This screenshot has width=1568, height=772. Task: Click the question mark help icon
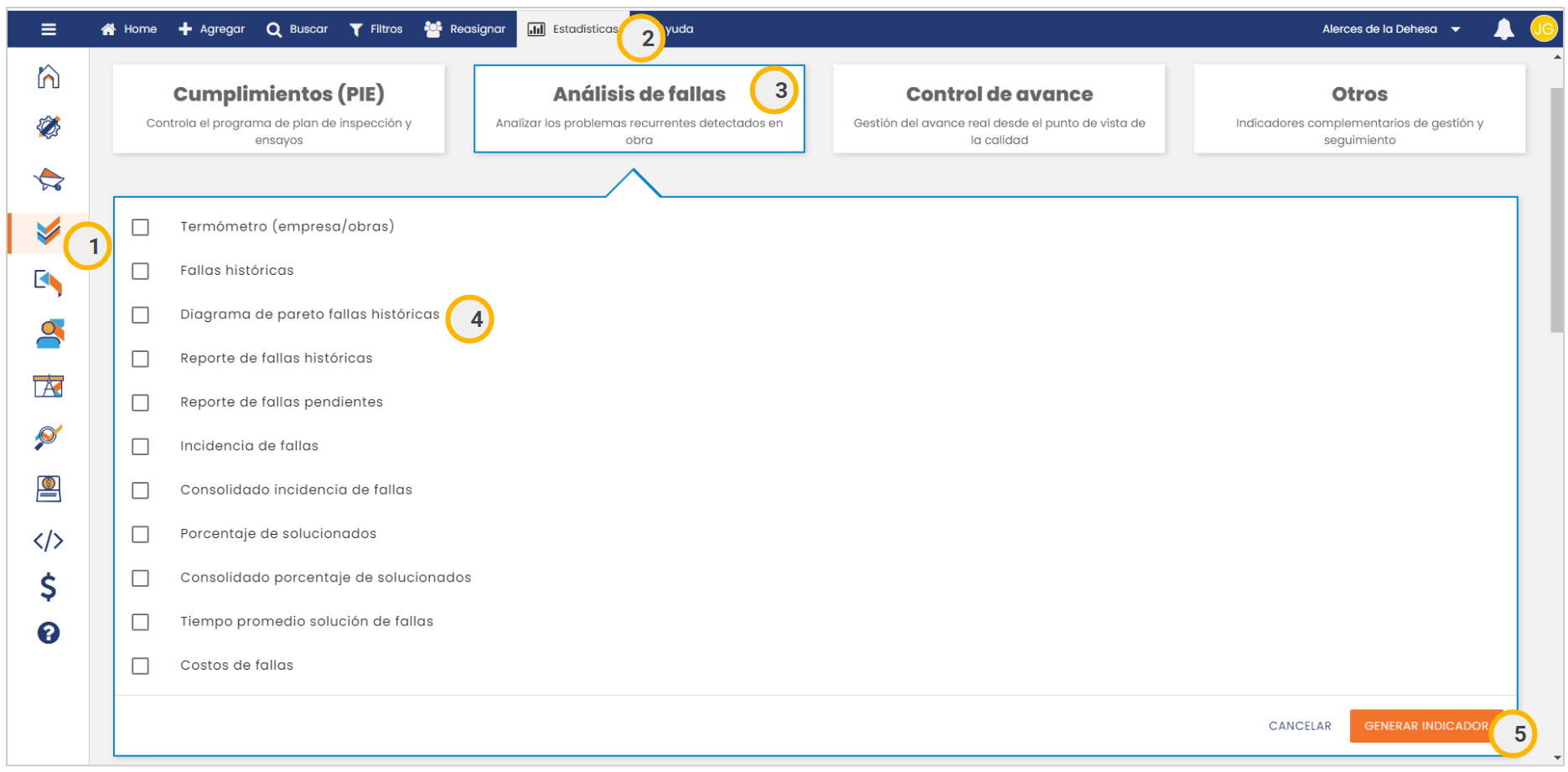coord(49,633)
